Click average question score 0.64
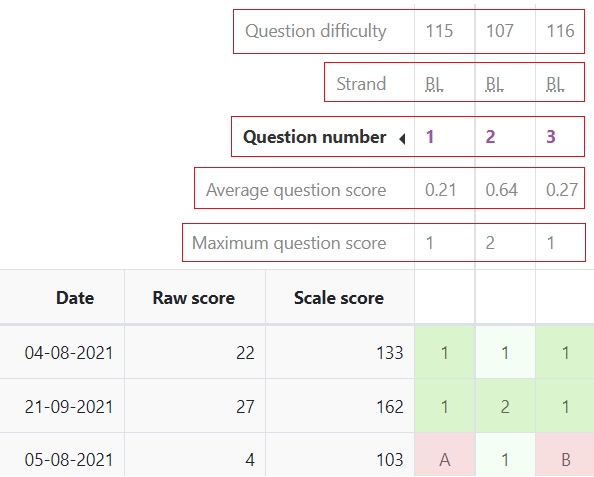The height and width of the screenshot is (477, 594). [501, 189]
